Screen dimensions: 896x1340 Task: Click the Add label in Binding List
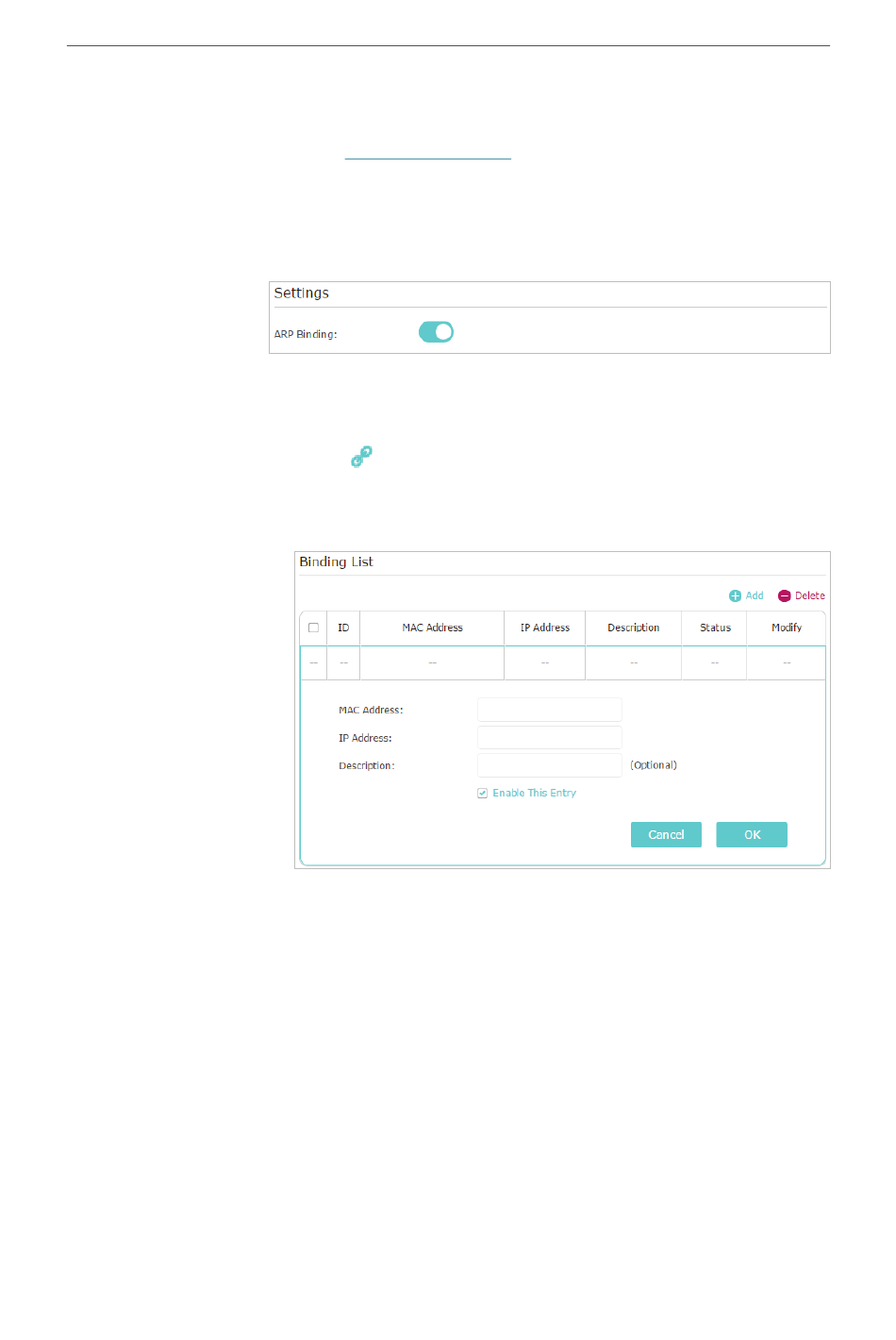pos(755,595)
